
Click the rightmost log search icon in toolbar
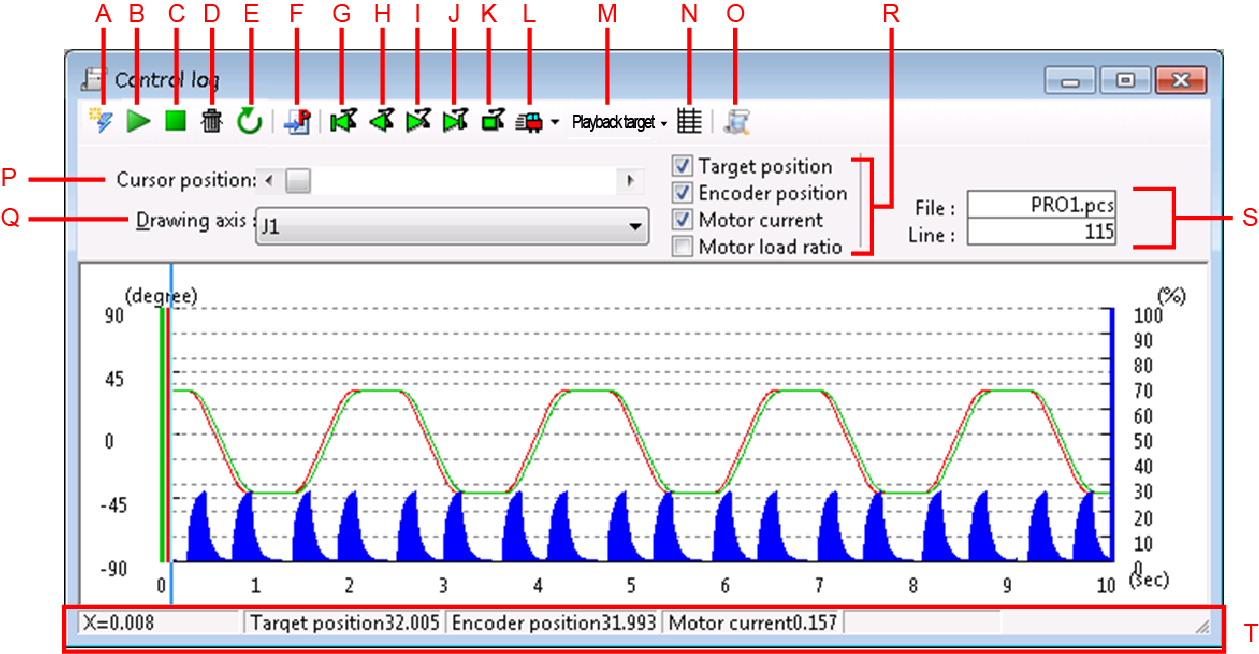(737, 122)
